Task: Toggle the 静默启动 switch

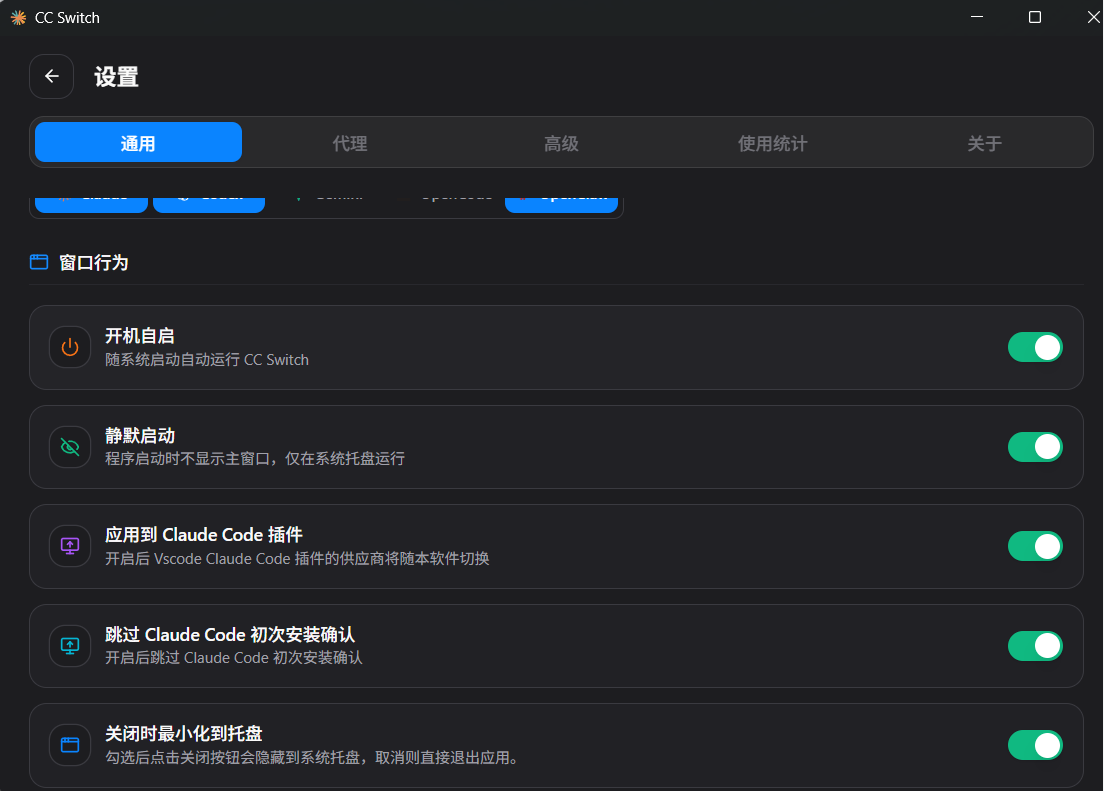Action: (1035, 447)
